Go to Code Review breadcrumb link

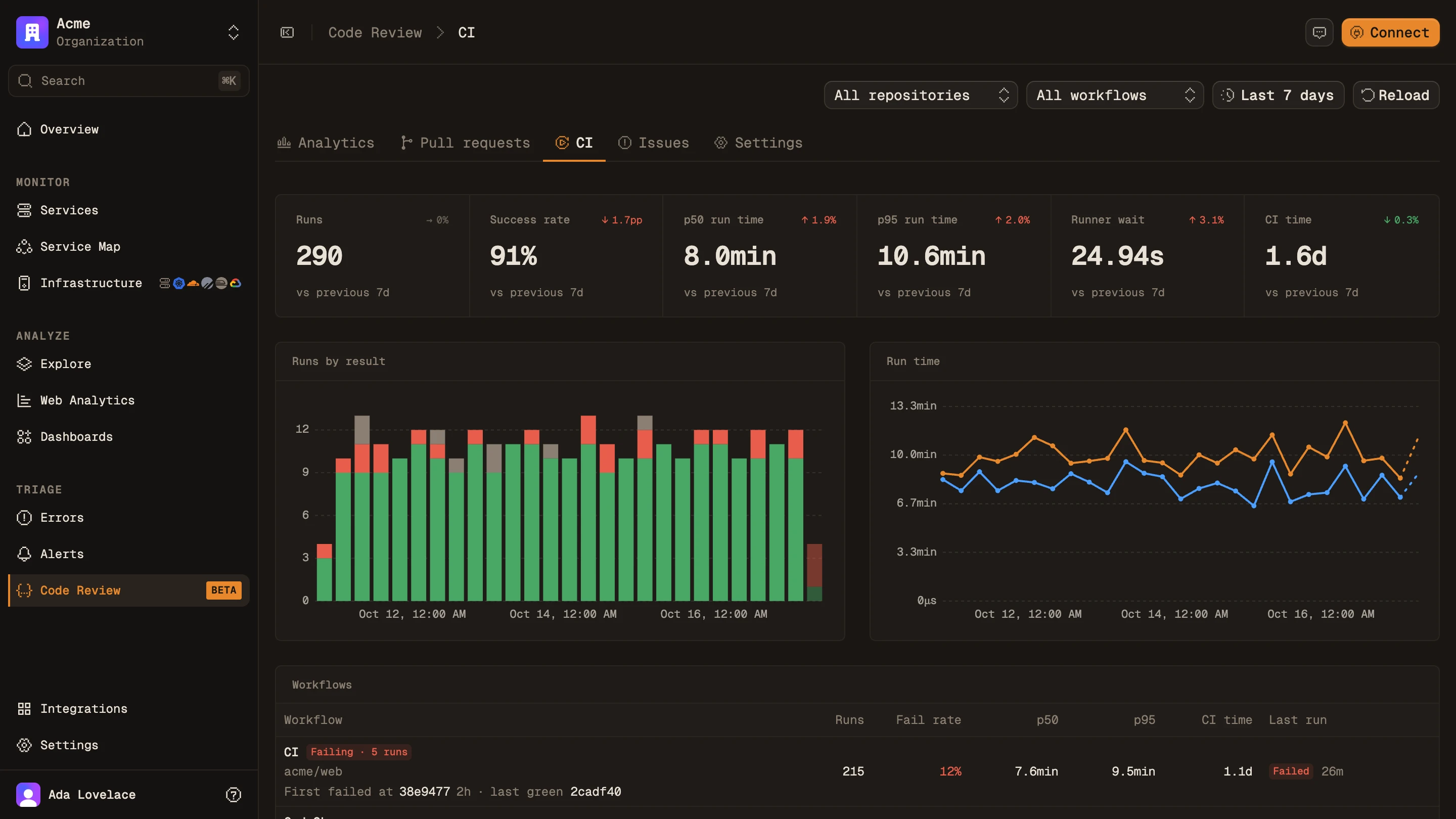point(375,32)
